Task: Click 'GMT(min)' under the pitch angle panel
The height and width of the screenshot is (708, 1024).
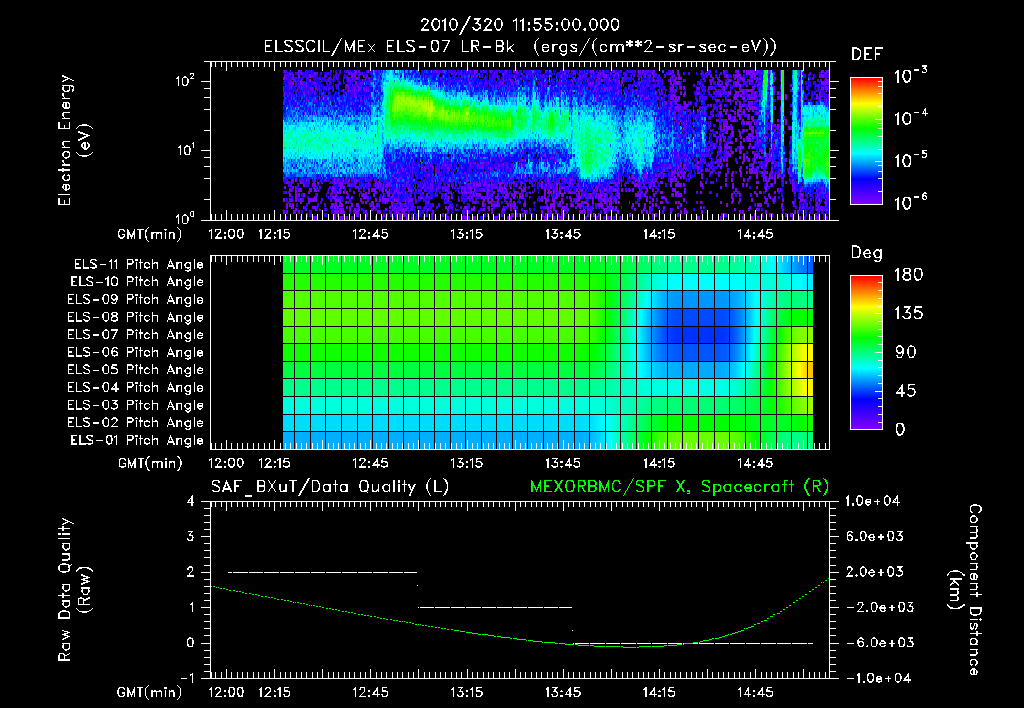Action: coord(149,463)
